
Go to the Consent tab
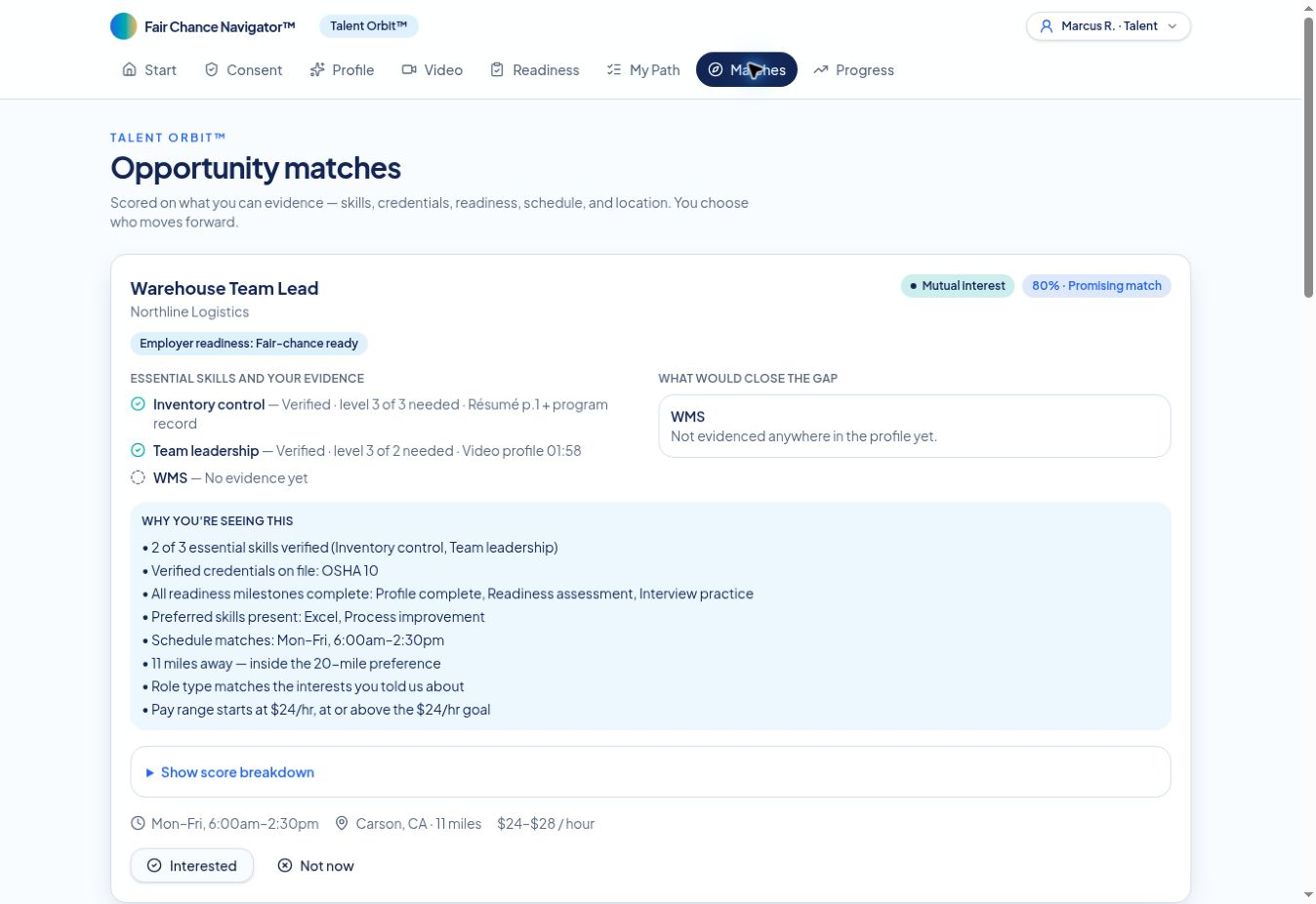pyautogui.click(x=243, y=69)
